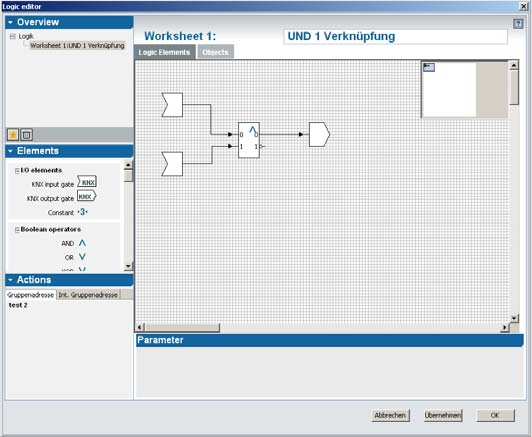Click the trash delete worksheet icon

click(26, 135)
